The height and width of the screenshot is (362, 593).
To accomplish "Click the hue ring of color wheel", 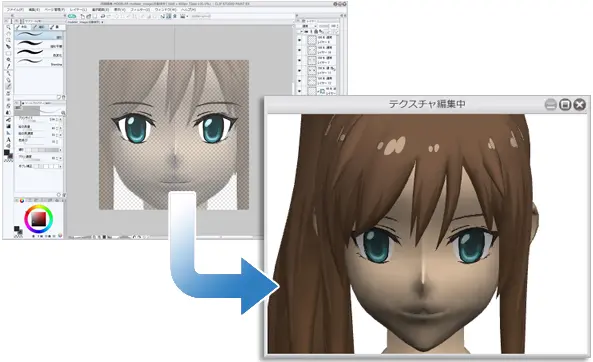I will (x=39, y=207).
